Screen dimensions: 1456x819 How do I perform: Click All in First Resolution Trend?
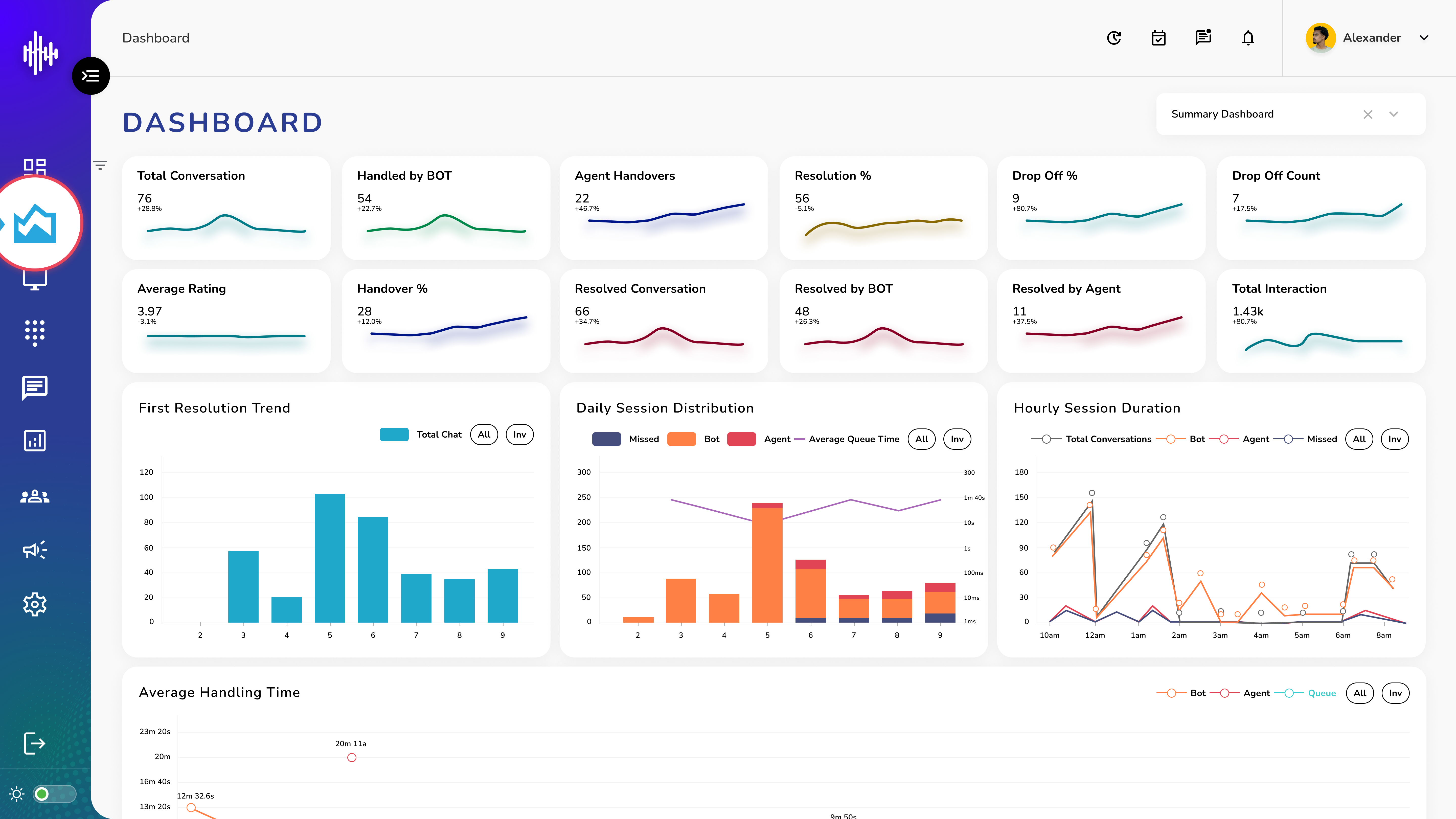(x=484, y=435)
